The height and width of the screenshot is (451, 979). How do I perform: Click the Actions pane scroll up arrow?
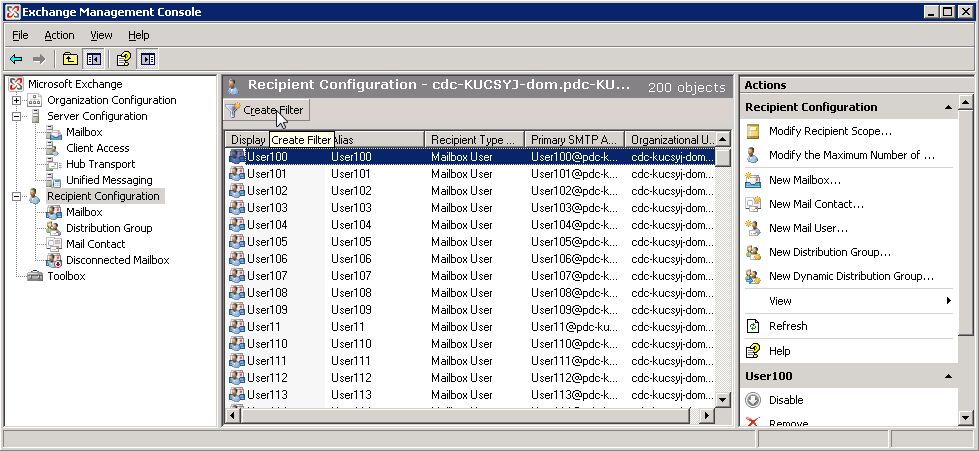pos(965,102)
